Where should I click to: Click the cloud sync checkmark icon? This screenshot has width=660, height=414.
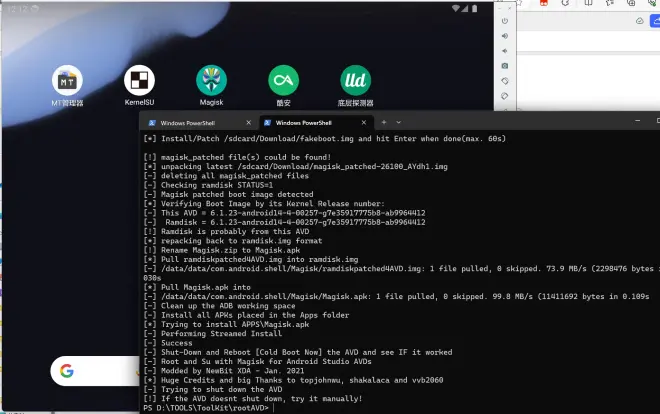pos(640,21)
